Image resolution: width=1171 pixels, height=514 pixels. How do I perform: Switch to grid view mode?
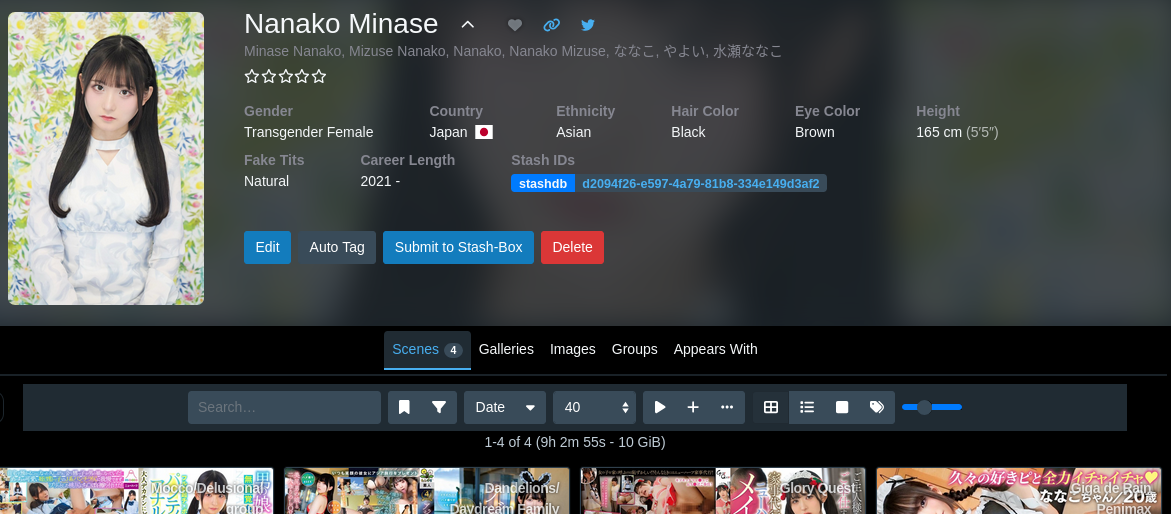[x=771, y=407]
